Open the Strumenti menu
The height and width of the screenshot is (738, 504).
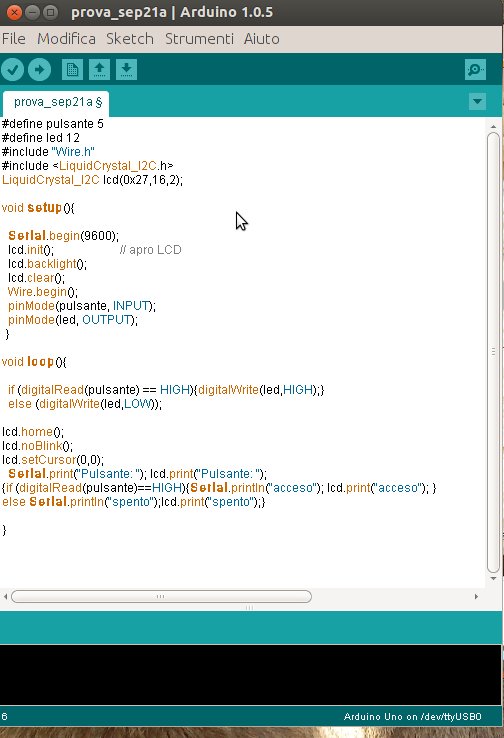[199, 39]
